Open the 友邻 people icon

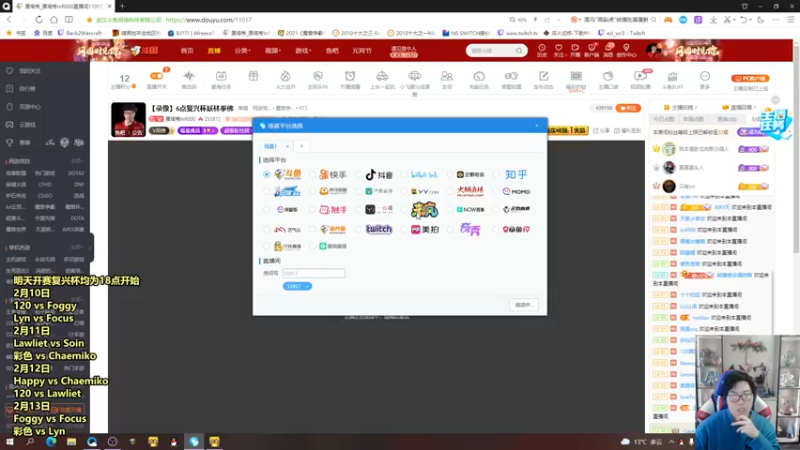tap(446, 79)
